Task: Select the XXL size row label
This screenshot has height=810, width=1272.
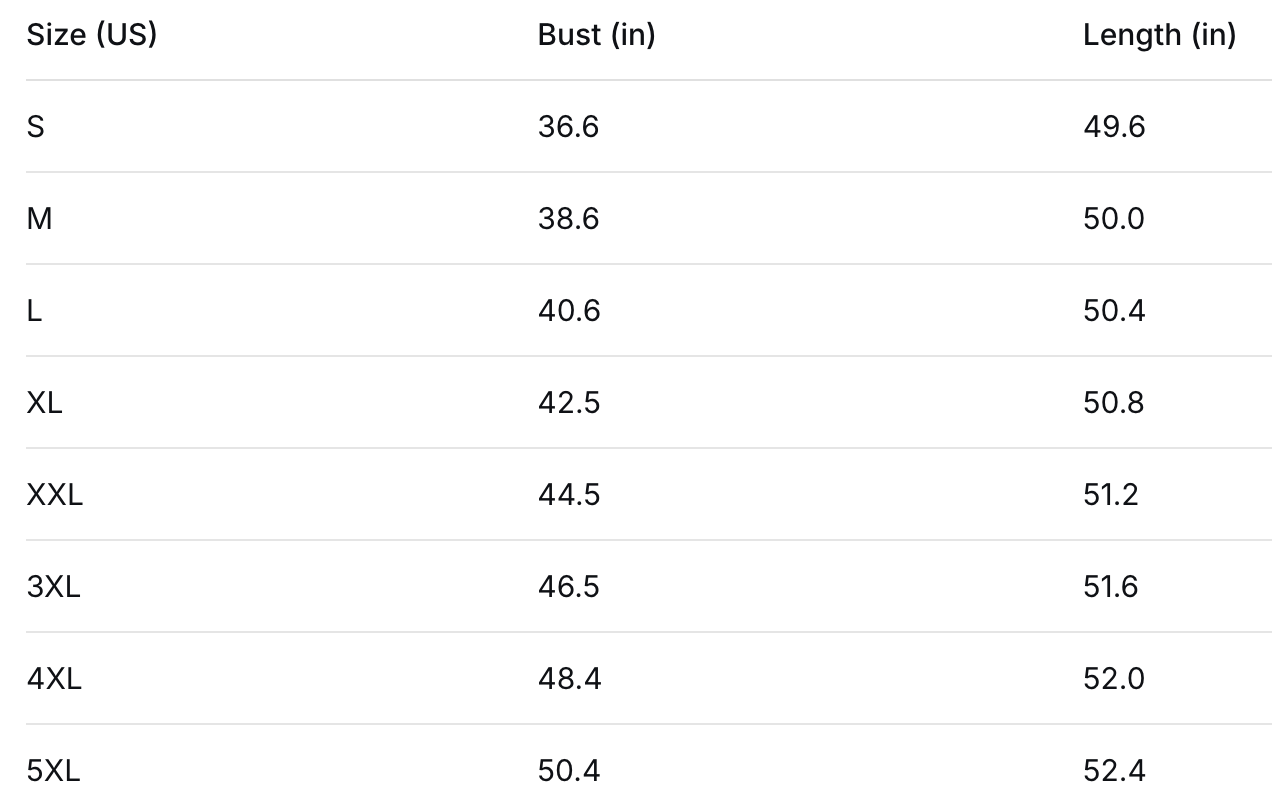Action: click(54, 495)
